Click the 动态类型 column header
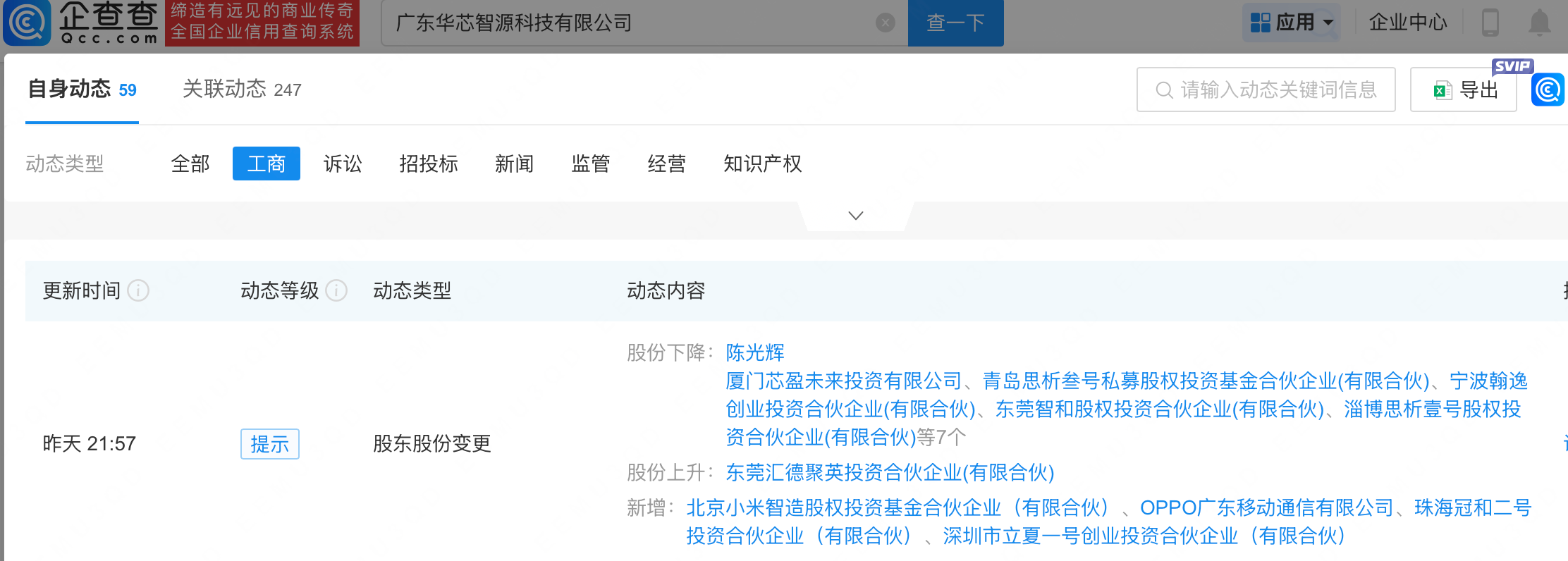Image resolution: width=1568 pixels, height=561 pixels. click(412, 290)
